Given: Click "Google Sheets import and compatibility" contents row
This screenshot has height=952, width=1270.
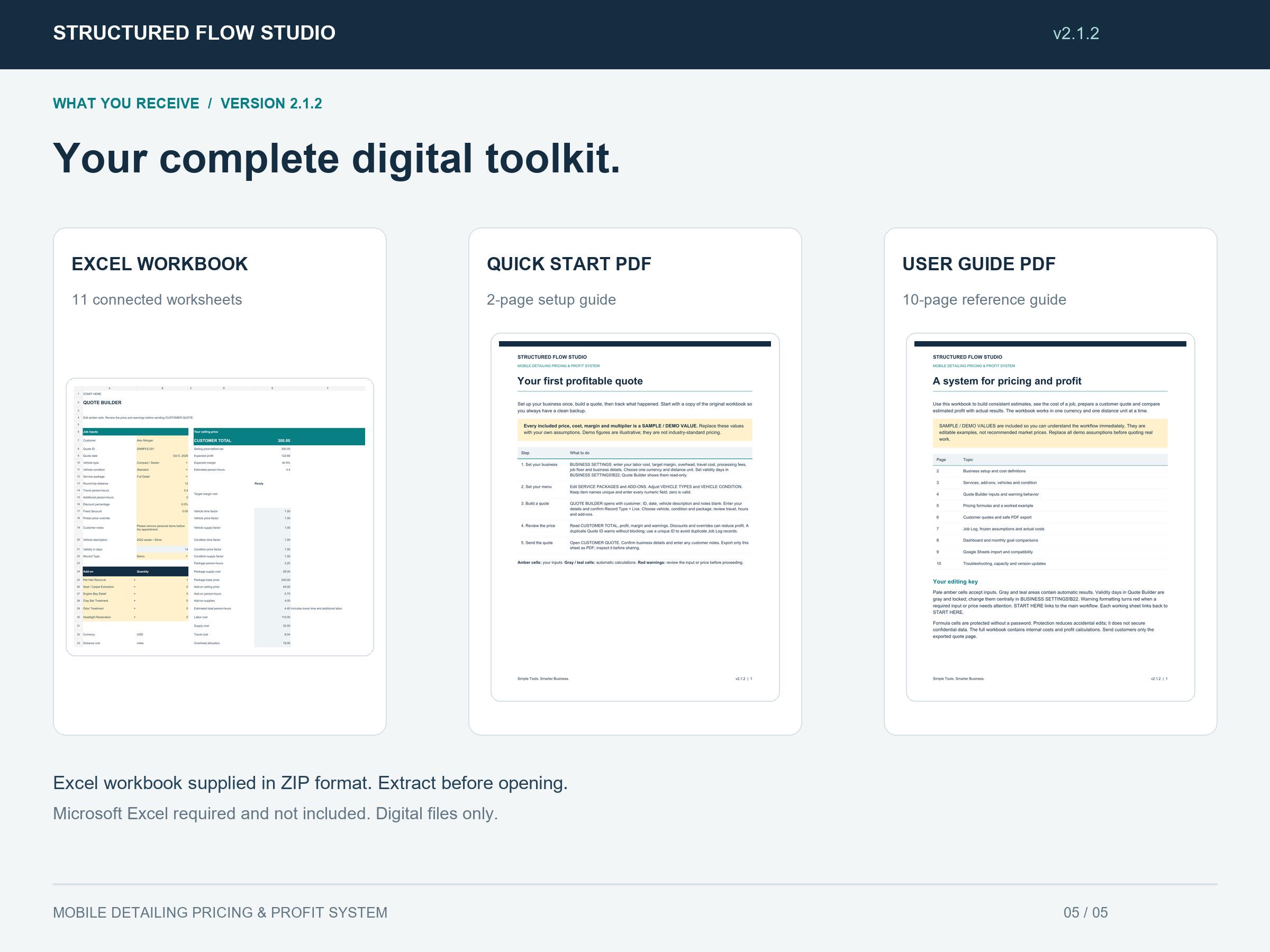Looking at the screenshot, I should 1050,552.
